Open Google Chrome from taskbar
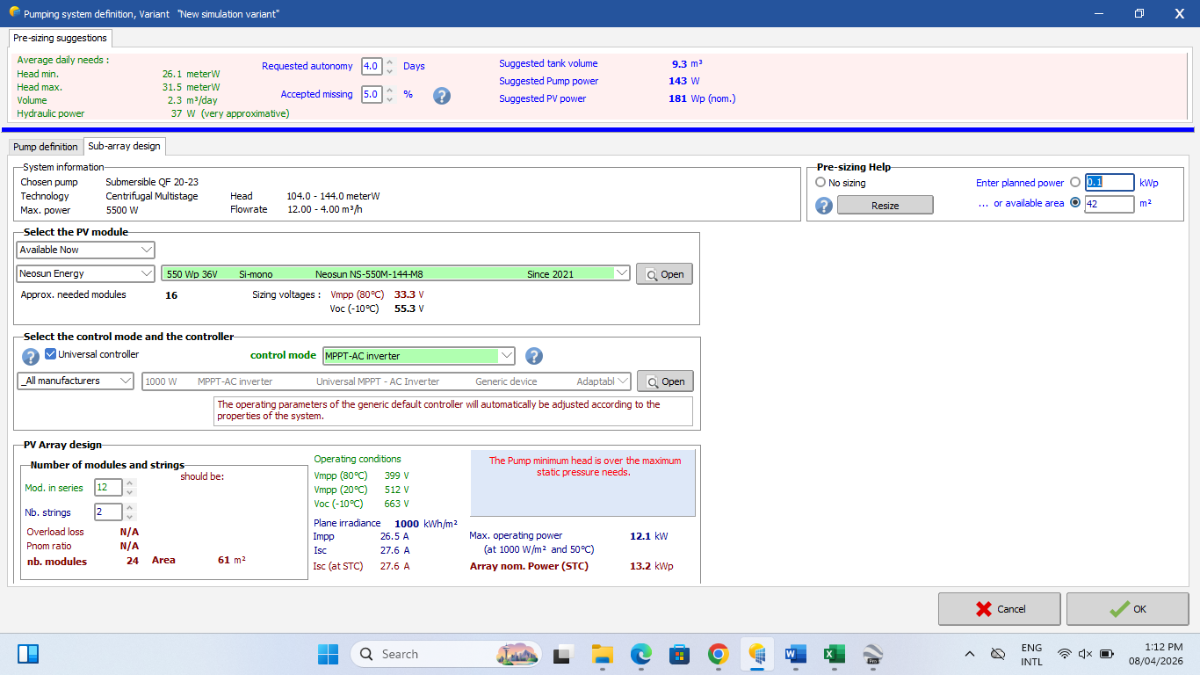Screen dimensions: 1200x675 click(x=718, y=654)
